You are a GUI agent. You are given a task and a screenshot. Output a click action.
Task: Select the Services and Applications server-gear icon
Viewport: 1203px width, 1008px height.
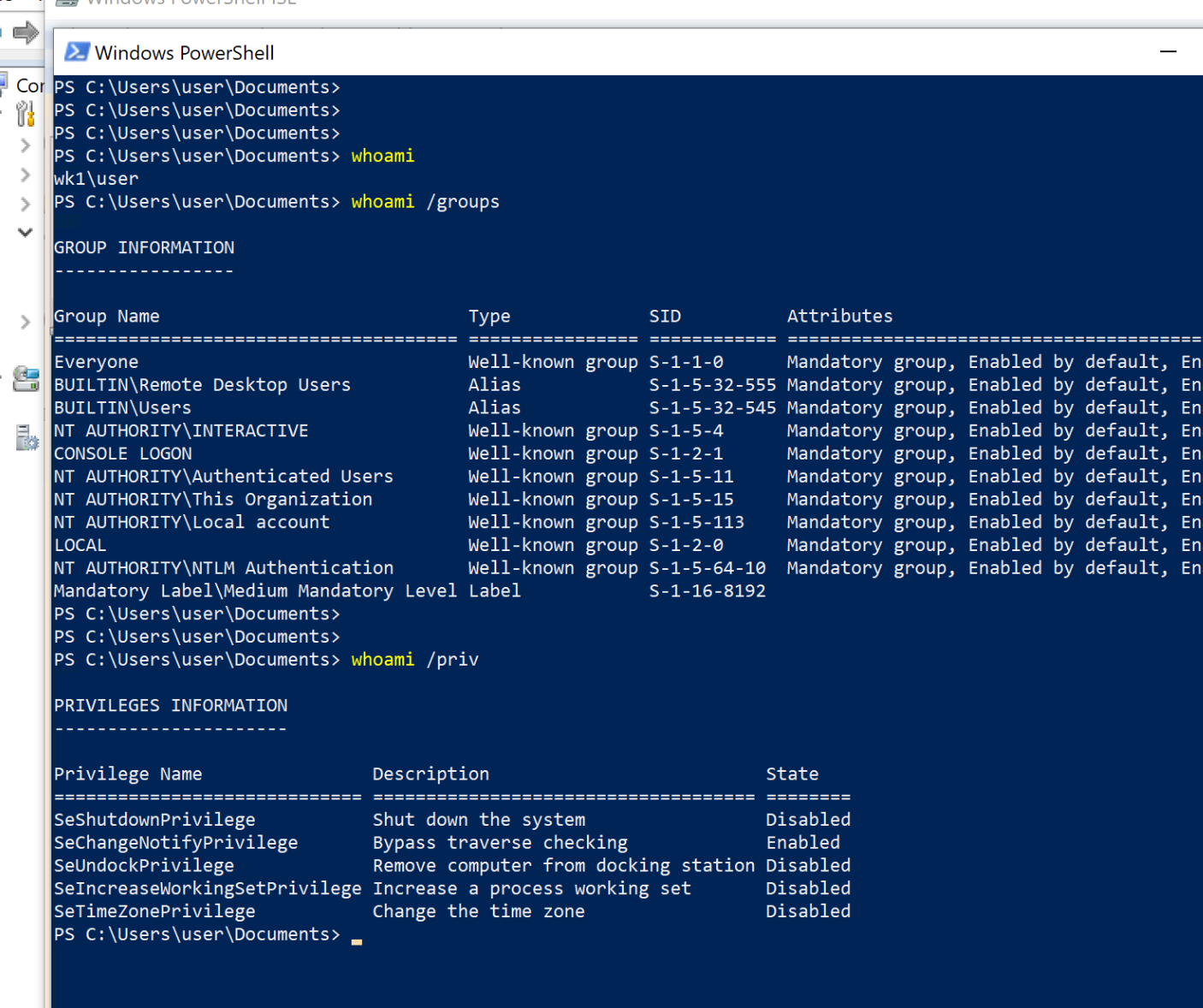(27, 438)
